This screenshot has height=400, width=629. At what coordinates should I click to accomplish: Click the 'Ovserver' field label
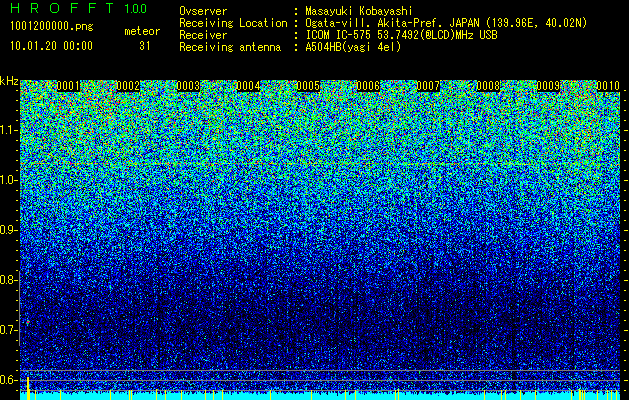pyautogui.click(x=203, y=11)
